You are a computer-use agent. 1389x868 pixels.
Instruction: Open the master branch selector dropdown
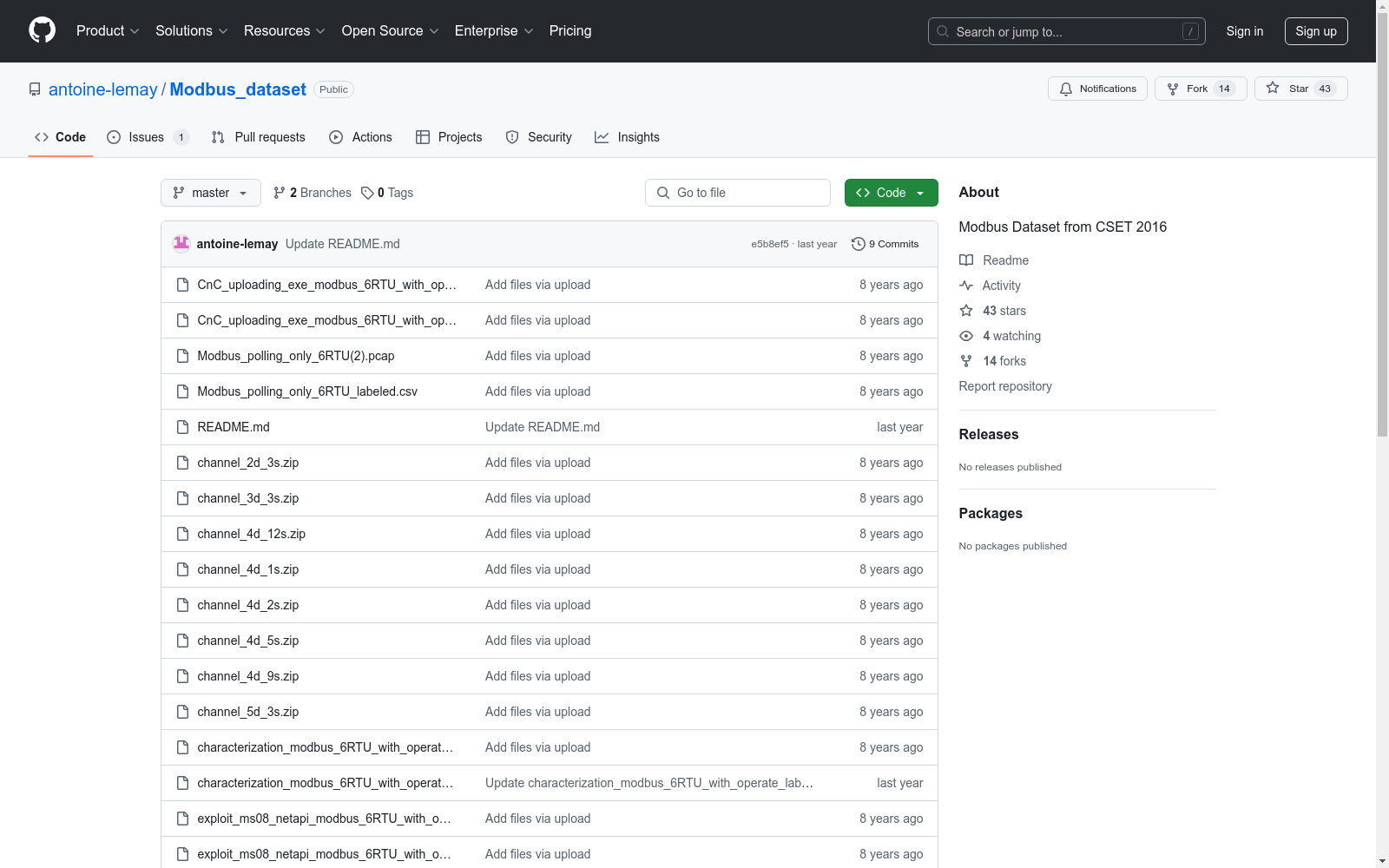coord(211,193)
